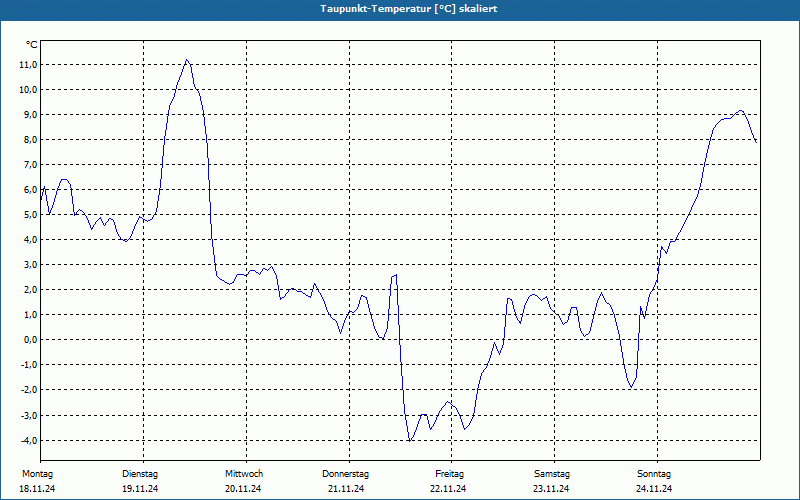This screenshot has width=800, height=500.
Task: Click the Freitag day label
Action: click(449, 474)
